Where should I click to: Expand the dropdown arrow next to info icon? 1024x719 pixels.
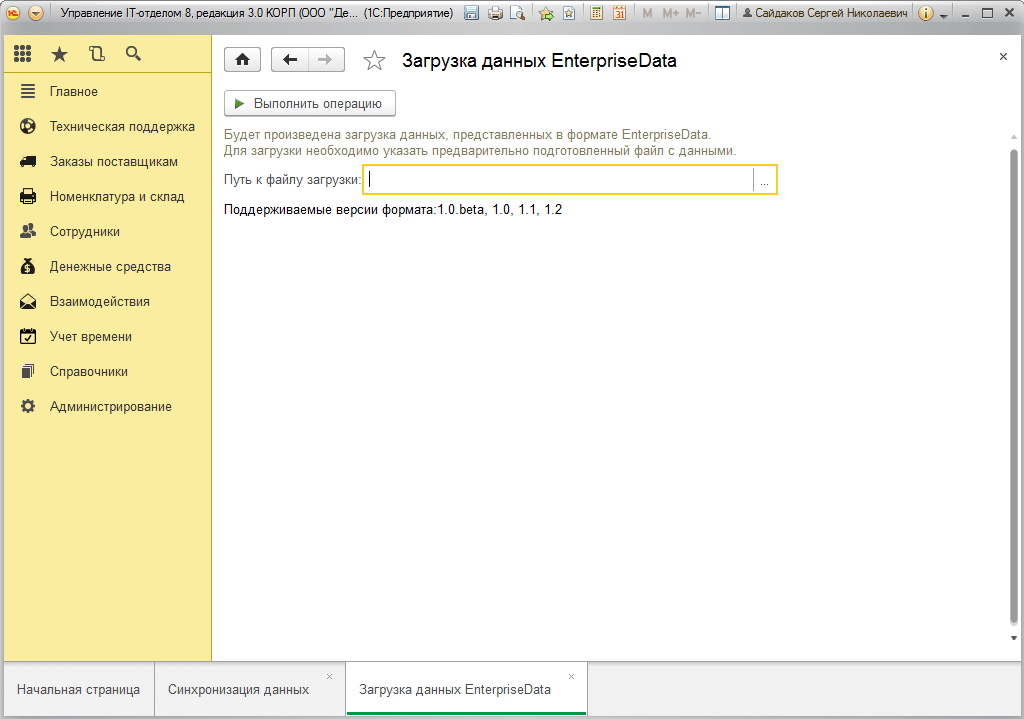point(944,15)
